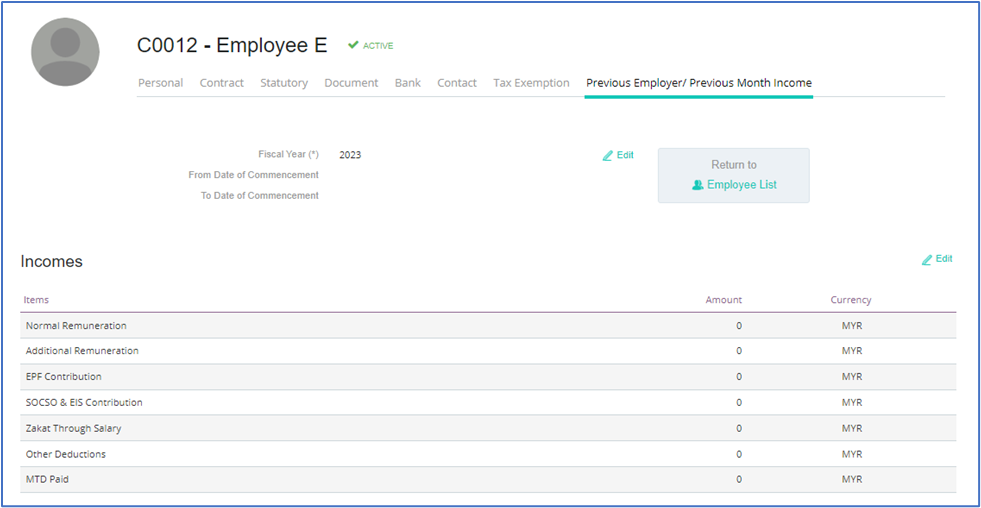Go to the Statutory tab
Screen dimensions: 981x508
tap(284, 83)
